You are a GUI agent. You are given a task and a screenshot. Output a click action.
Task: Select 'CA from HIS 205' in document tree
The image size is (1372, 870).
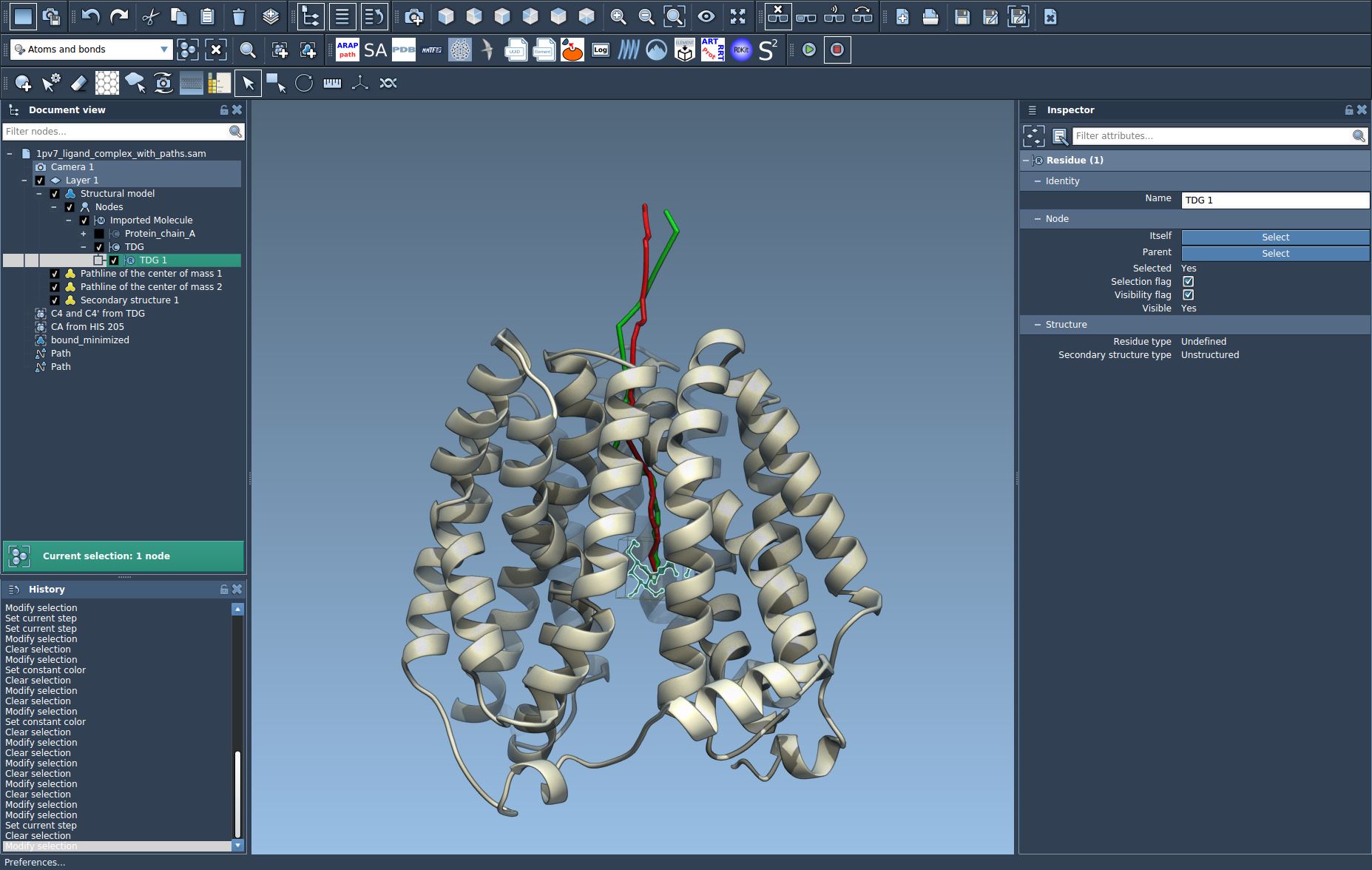pos(87,327)
